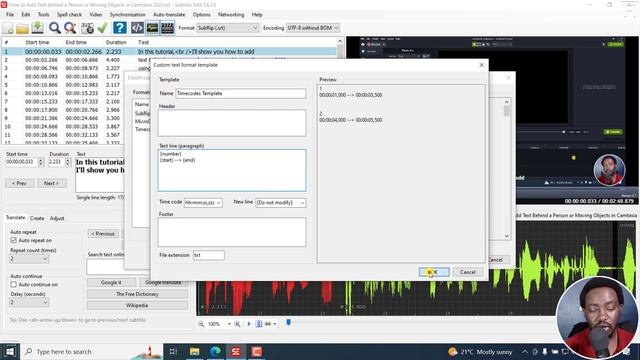The image size is (640, 360).
Task: Open the Synchronization menu
Action: pyautogui.click(x=127, y=14)
